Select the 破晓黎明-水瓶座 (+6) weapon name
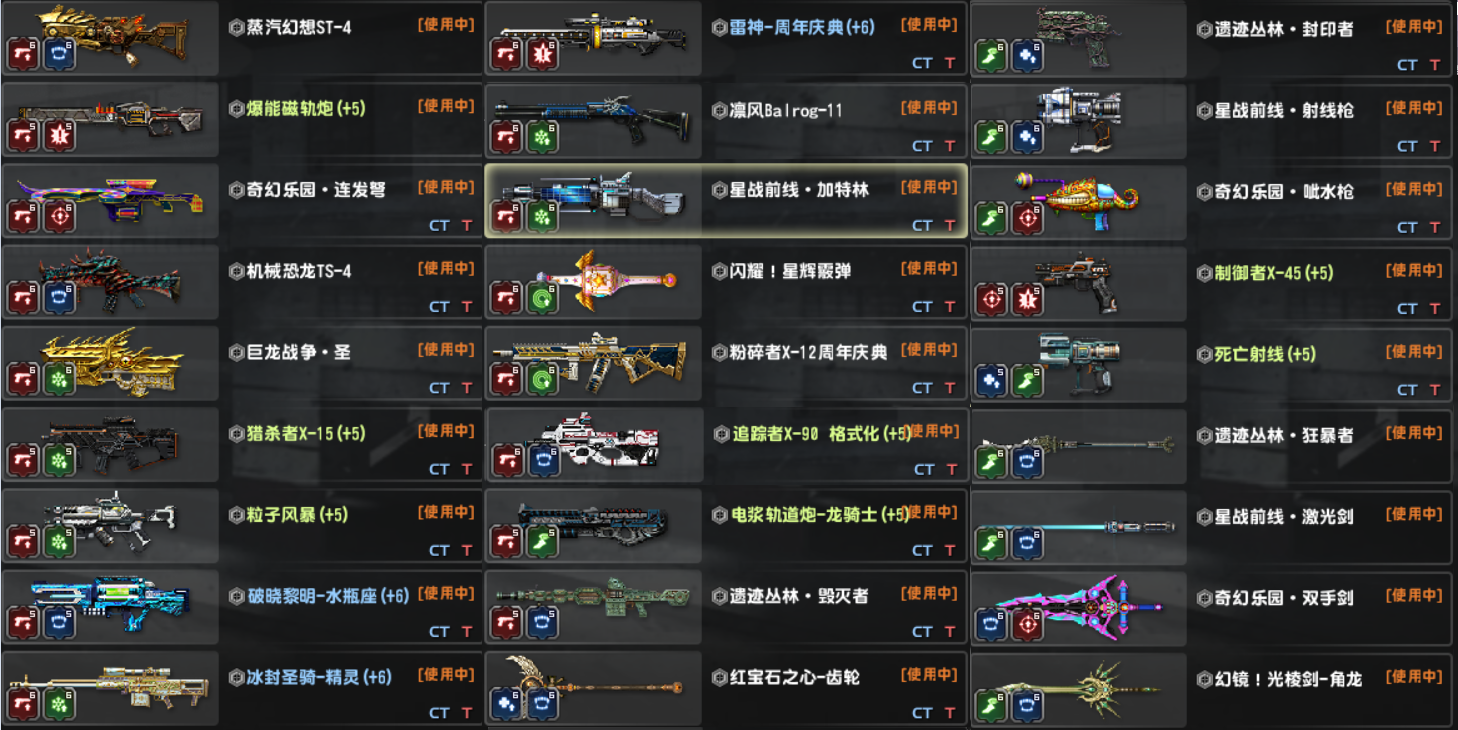The image size is (1458, 730). coord(328,596)
